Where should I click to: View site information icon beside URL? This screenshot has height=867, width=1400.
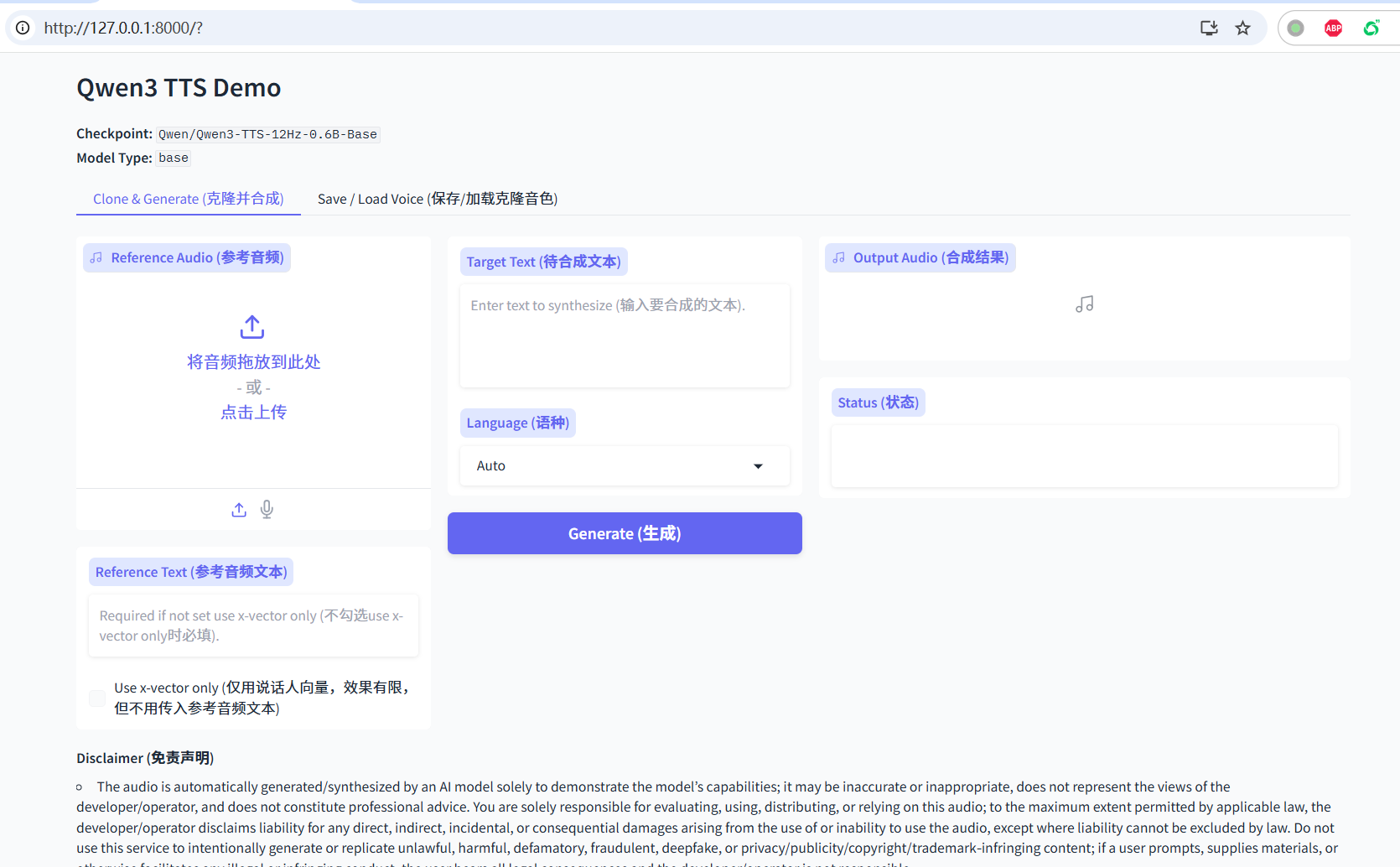tap(23, 29)
